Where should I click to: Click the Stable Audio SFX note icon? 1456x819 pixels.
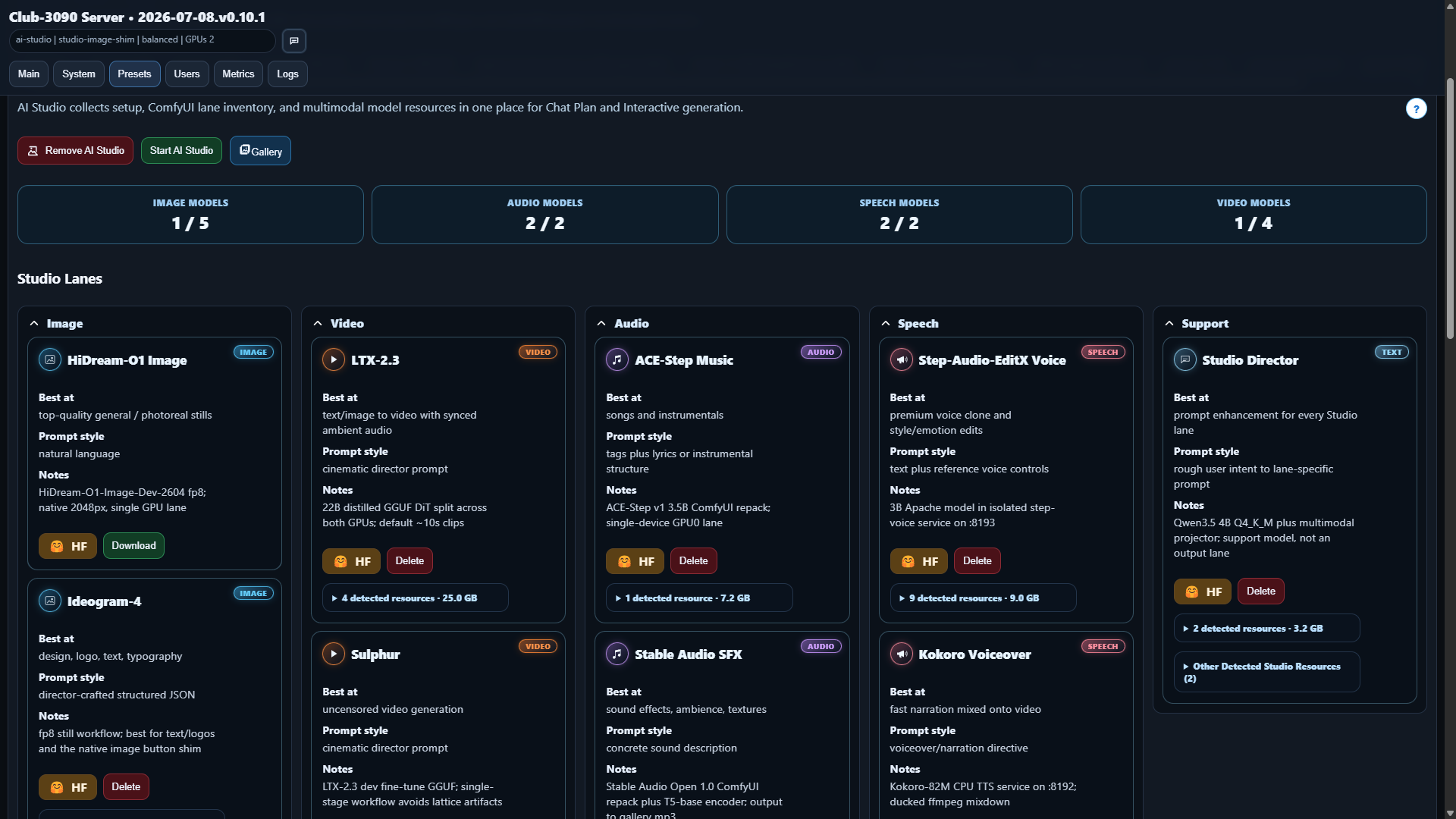pyautogui.click(x=617, y=654)
